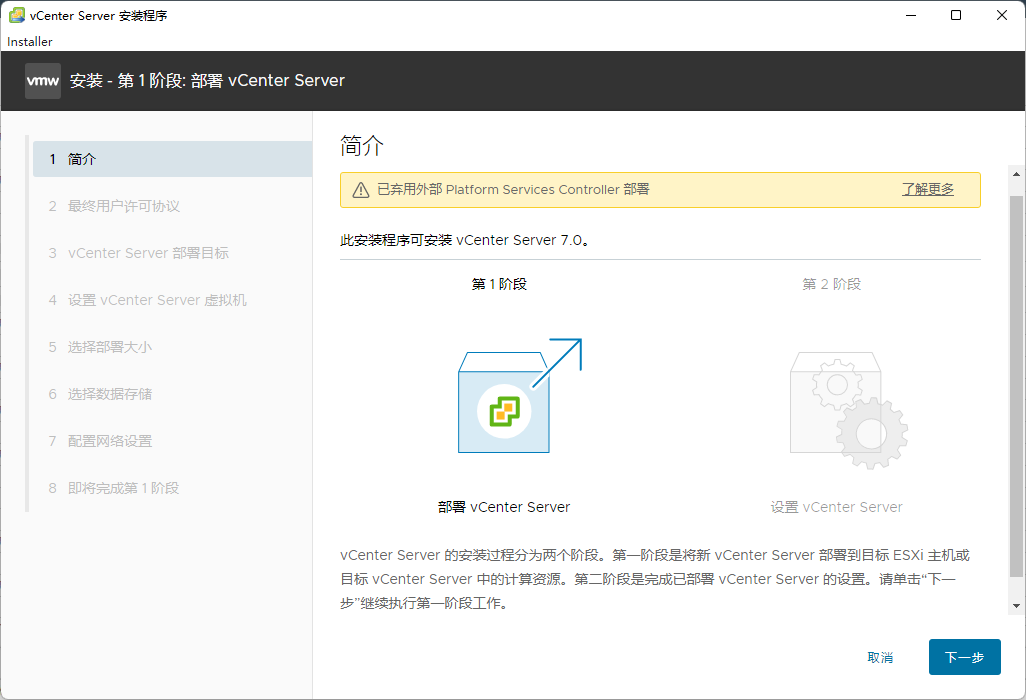Screen dimensions: 1026x700
Task: Click scrollbar up arrow in content pane
Action: [1016, 174]
